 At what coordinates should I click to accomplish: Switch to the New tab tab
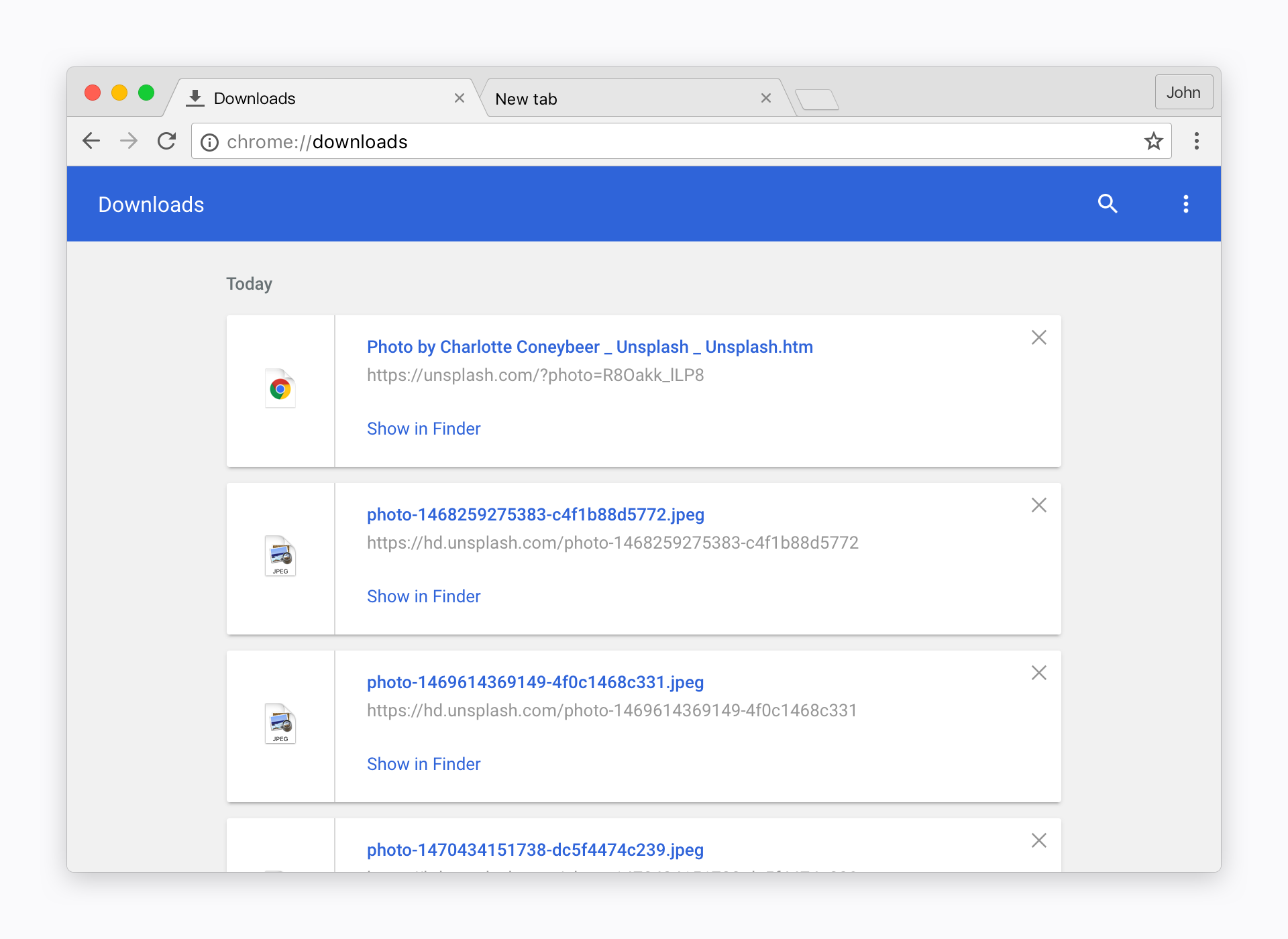click(624, 99)
